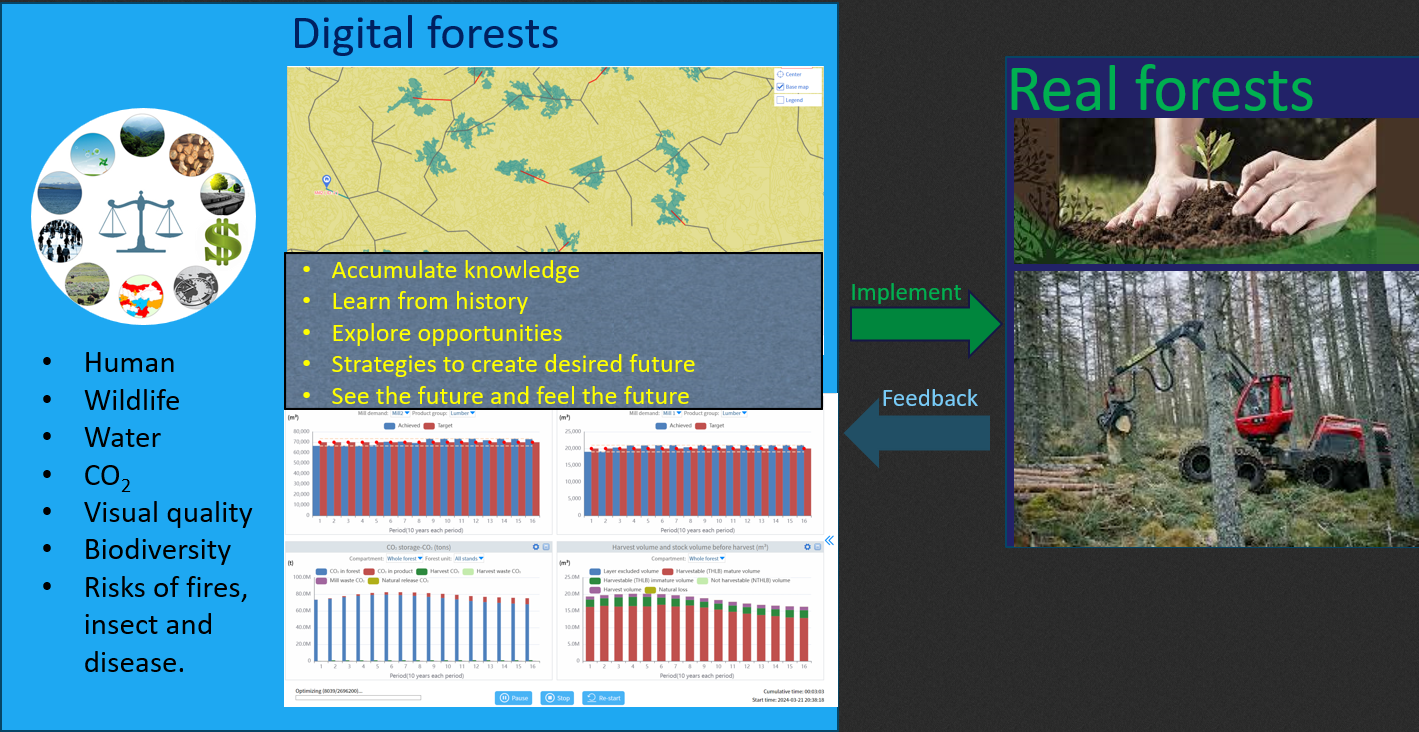Click the Learn from history bullet
The height and width of the screenshot is (732, 1419).
pos(430,301)
